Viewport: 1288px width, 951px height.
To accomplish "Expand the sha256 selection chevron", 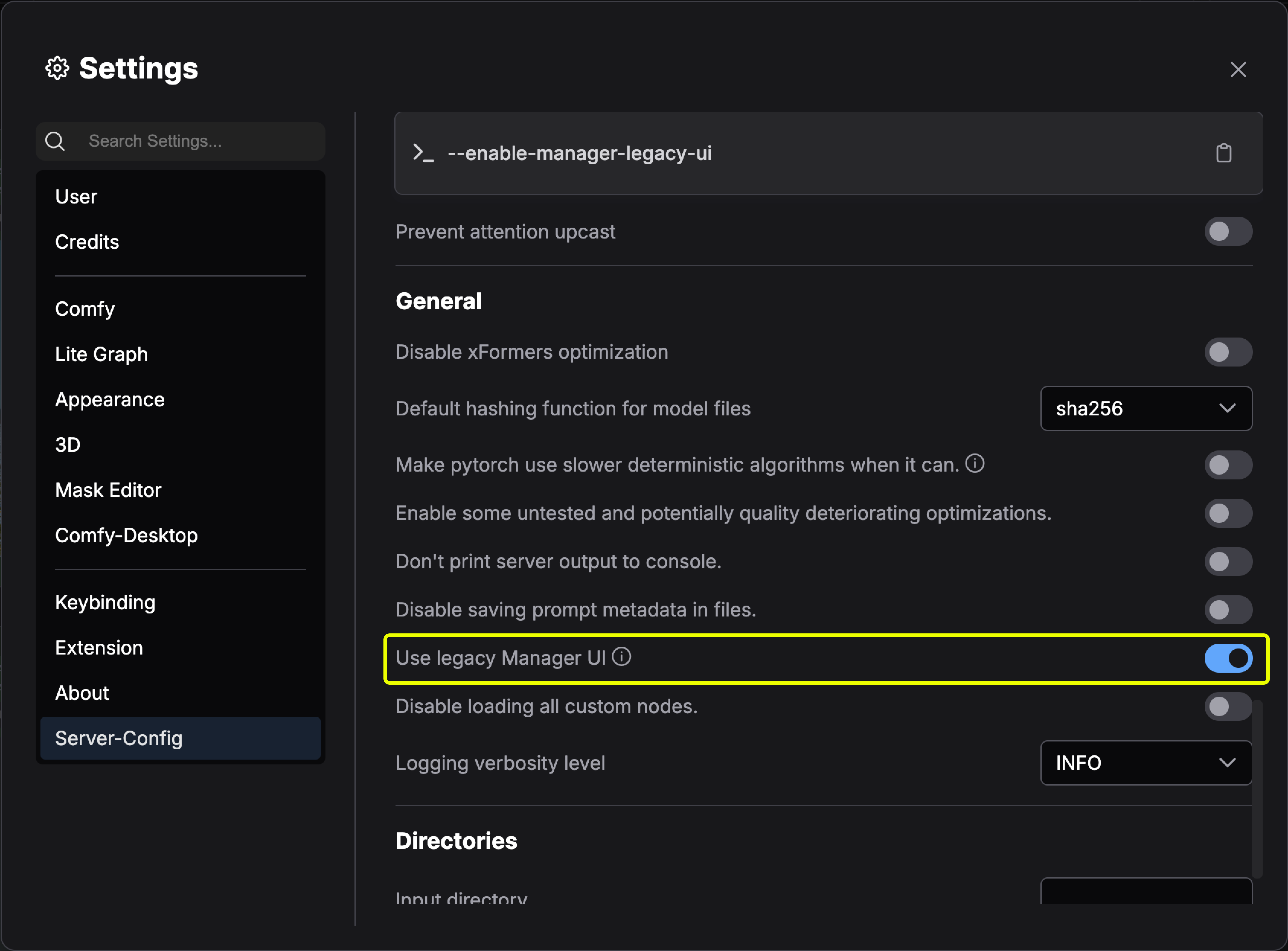I will point(1227,409).
